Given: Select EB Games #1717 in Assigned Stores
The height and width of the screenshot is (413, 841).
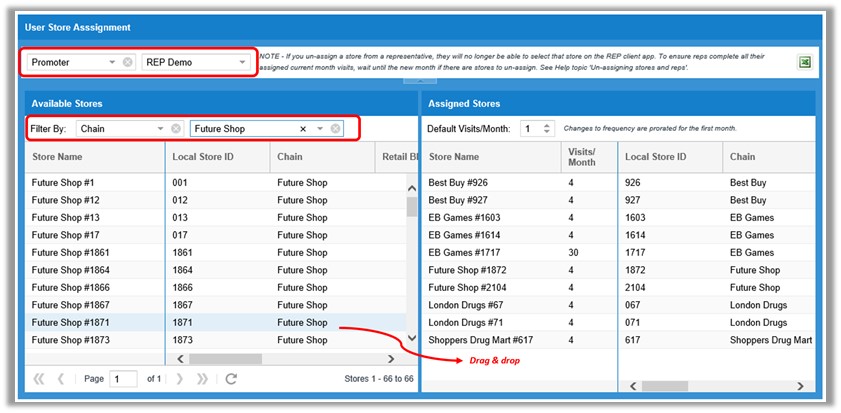Looking at the screenshot, I should [467, 253].
